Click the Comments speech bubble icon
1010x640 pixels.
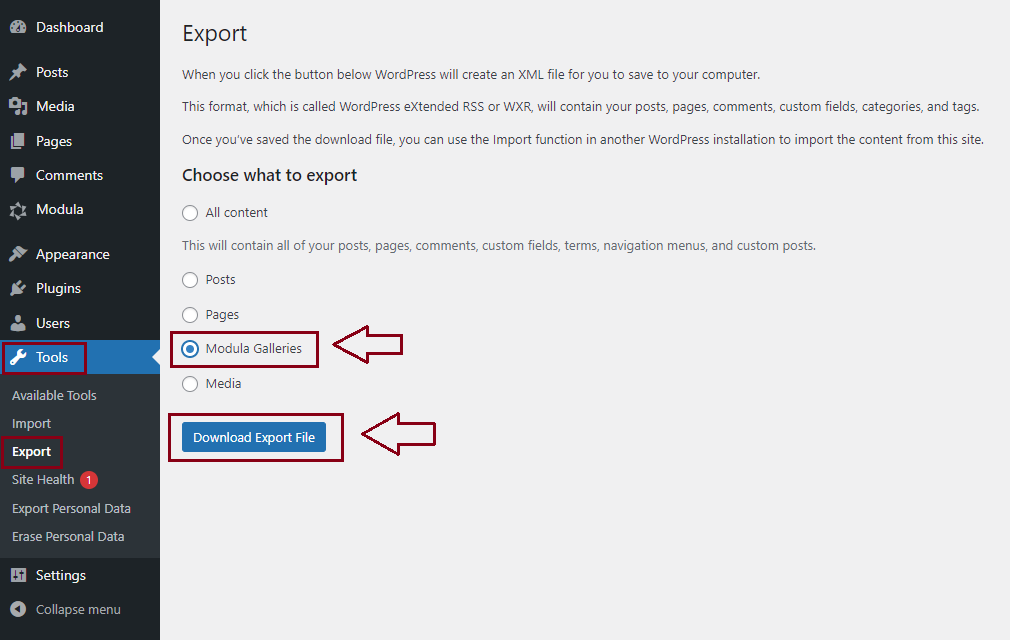(x=18, y=175)
